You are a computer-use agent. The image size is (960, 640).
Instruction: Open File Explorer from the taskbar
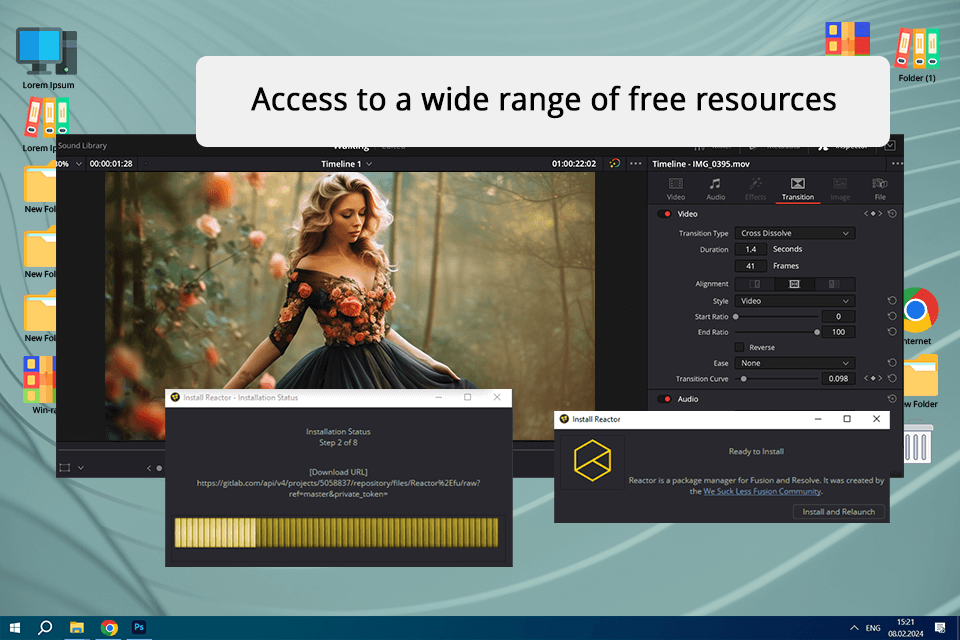click(77, 628)
